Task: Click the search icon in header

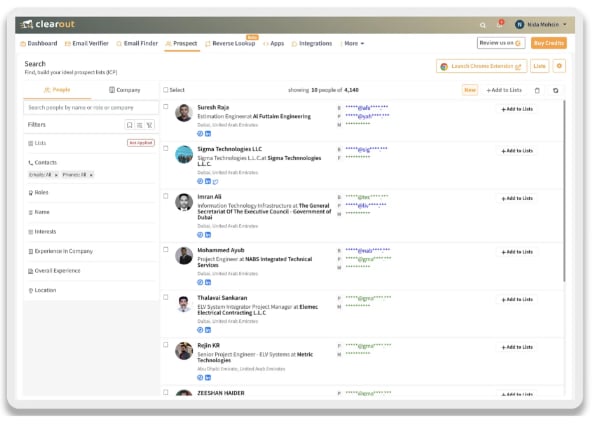Action: [x=483, y=25]
